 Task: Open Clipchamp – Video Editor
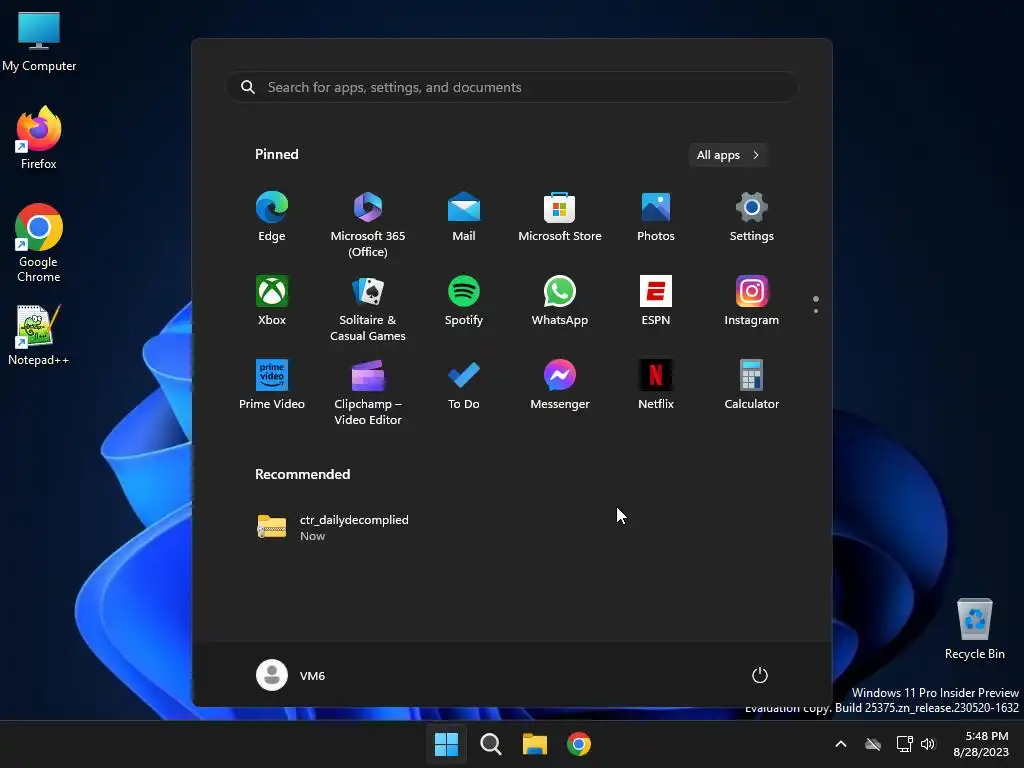click(x=368, y=392)
